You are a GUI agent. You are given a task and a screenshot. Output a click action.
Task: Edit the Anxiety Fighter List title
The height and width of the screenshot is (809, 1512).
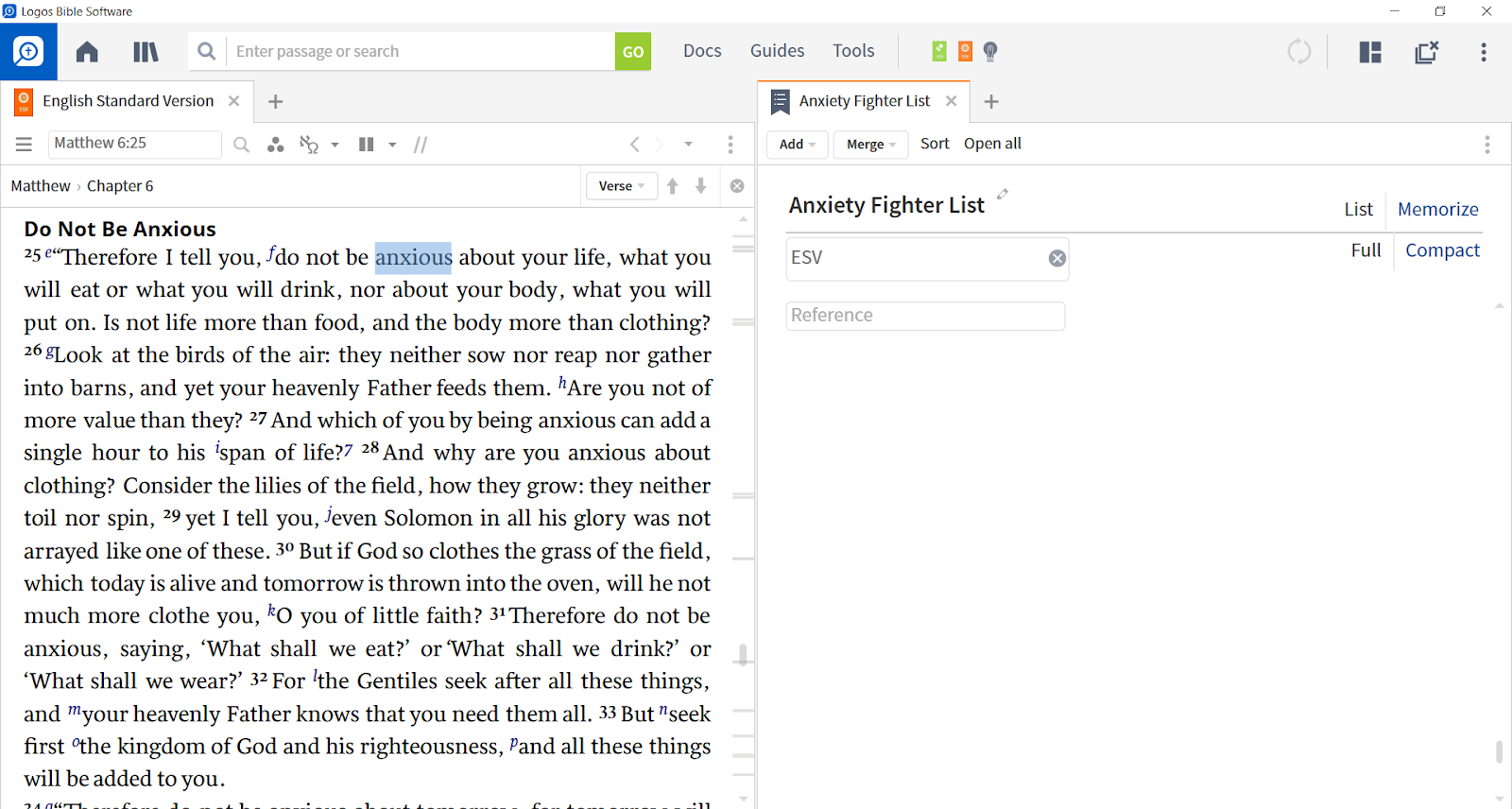pos(1003,194)
